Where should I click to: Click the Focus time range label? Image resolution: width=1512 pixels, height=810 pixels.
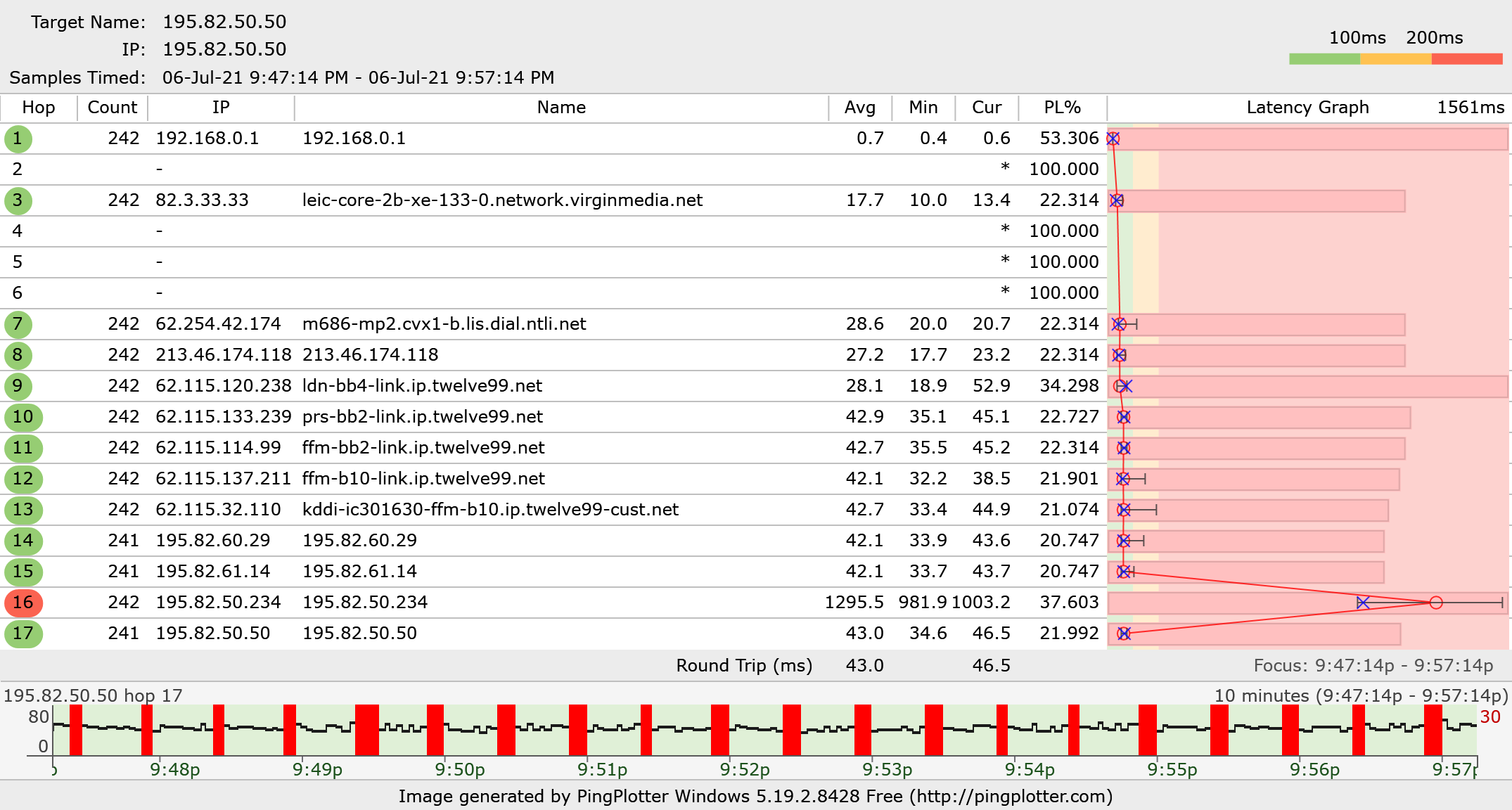point(1373,666)
